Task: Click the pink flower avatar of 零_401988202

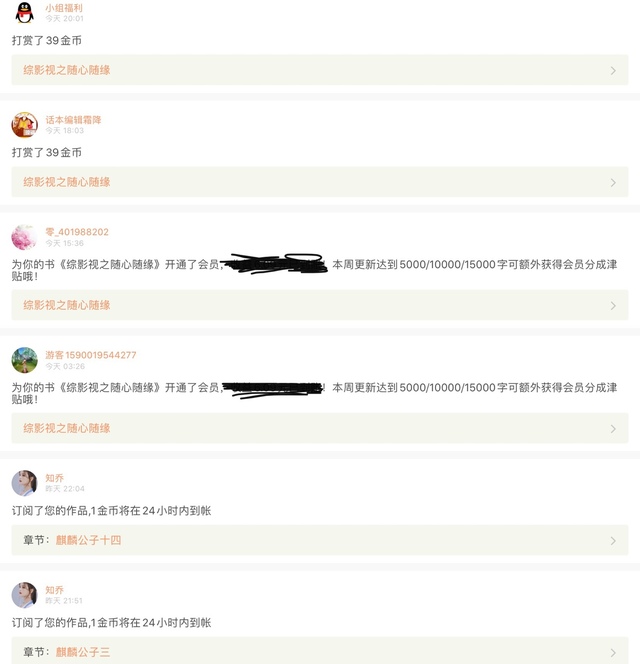Action: pos(24,237)
